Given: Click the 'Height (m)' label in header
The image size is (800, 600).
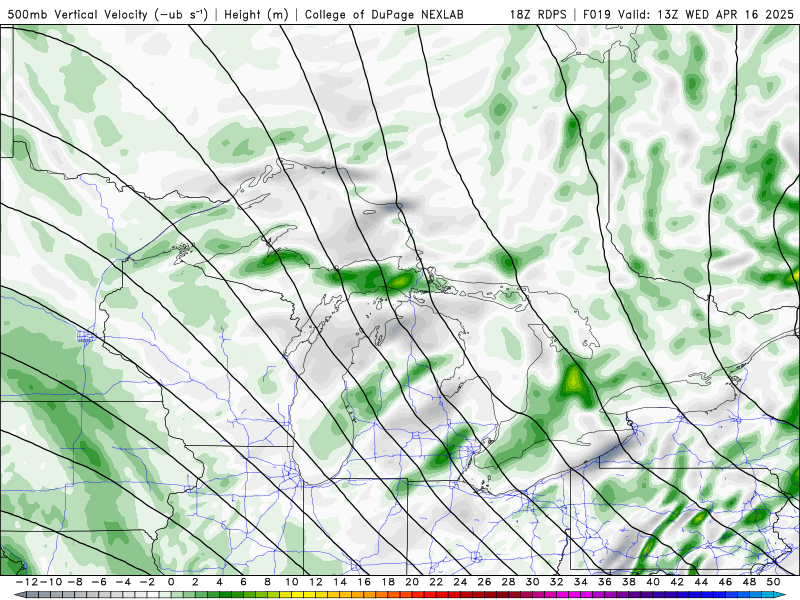Looking at the screenshot, I should (256, 14).
